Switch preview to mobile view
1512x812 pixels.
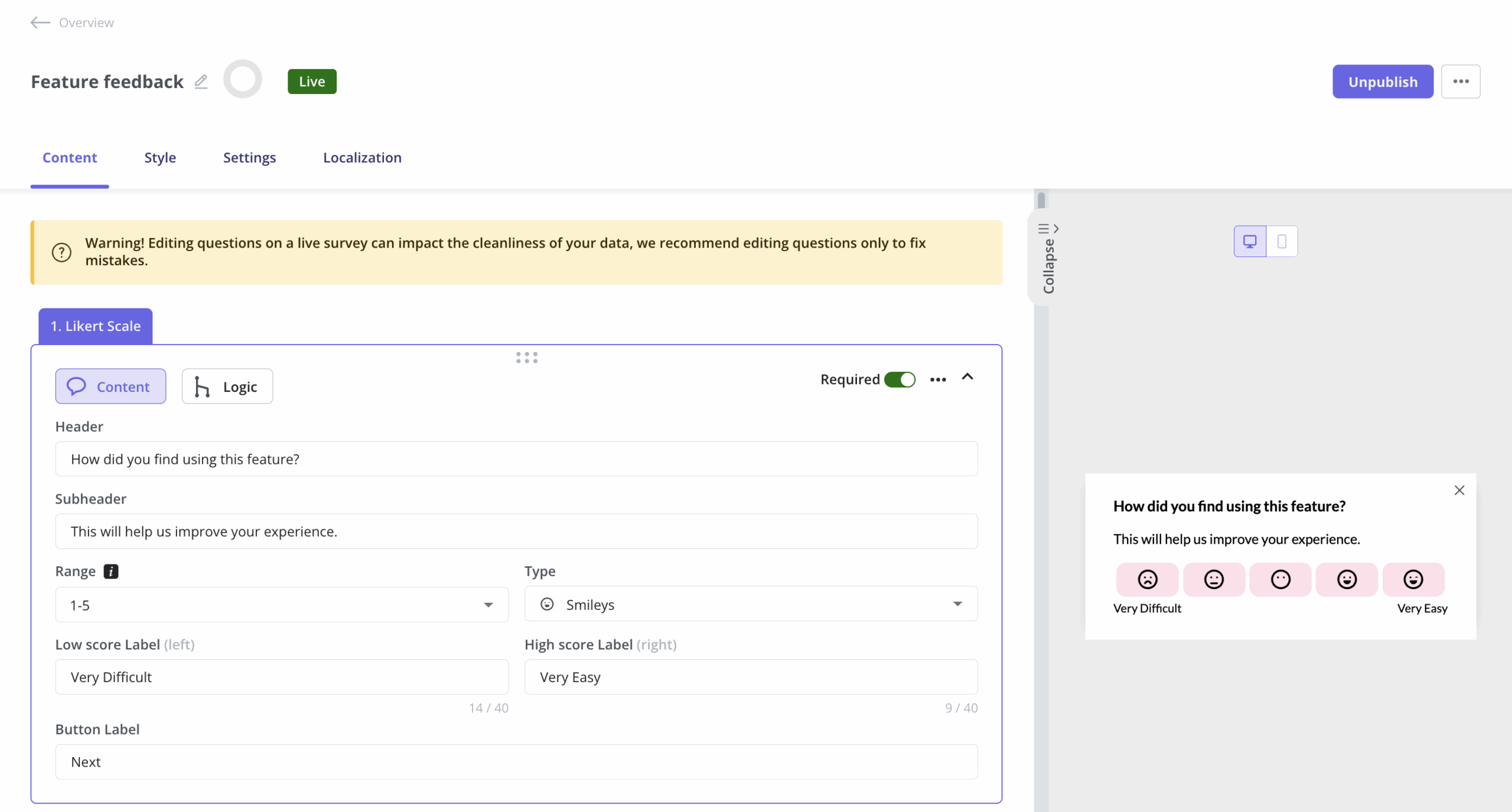pos(1282,241)
